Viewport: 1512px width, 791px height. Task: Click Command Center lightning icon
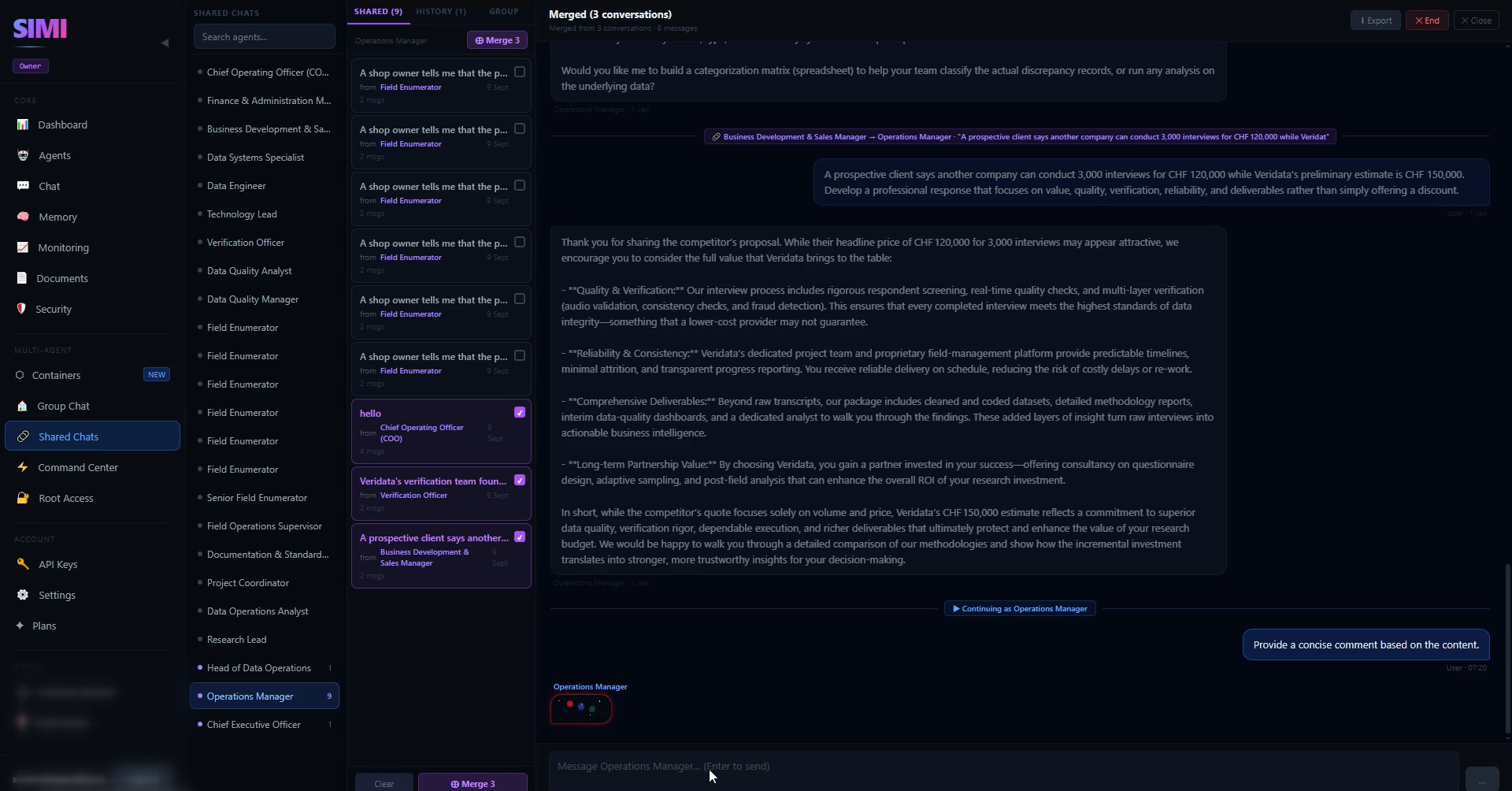pyautogui.click(x=23, y=467)
